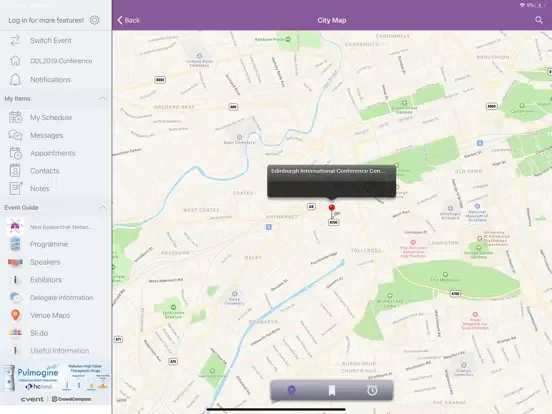Select Useful Information menu entry

(x=59, y=351)
